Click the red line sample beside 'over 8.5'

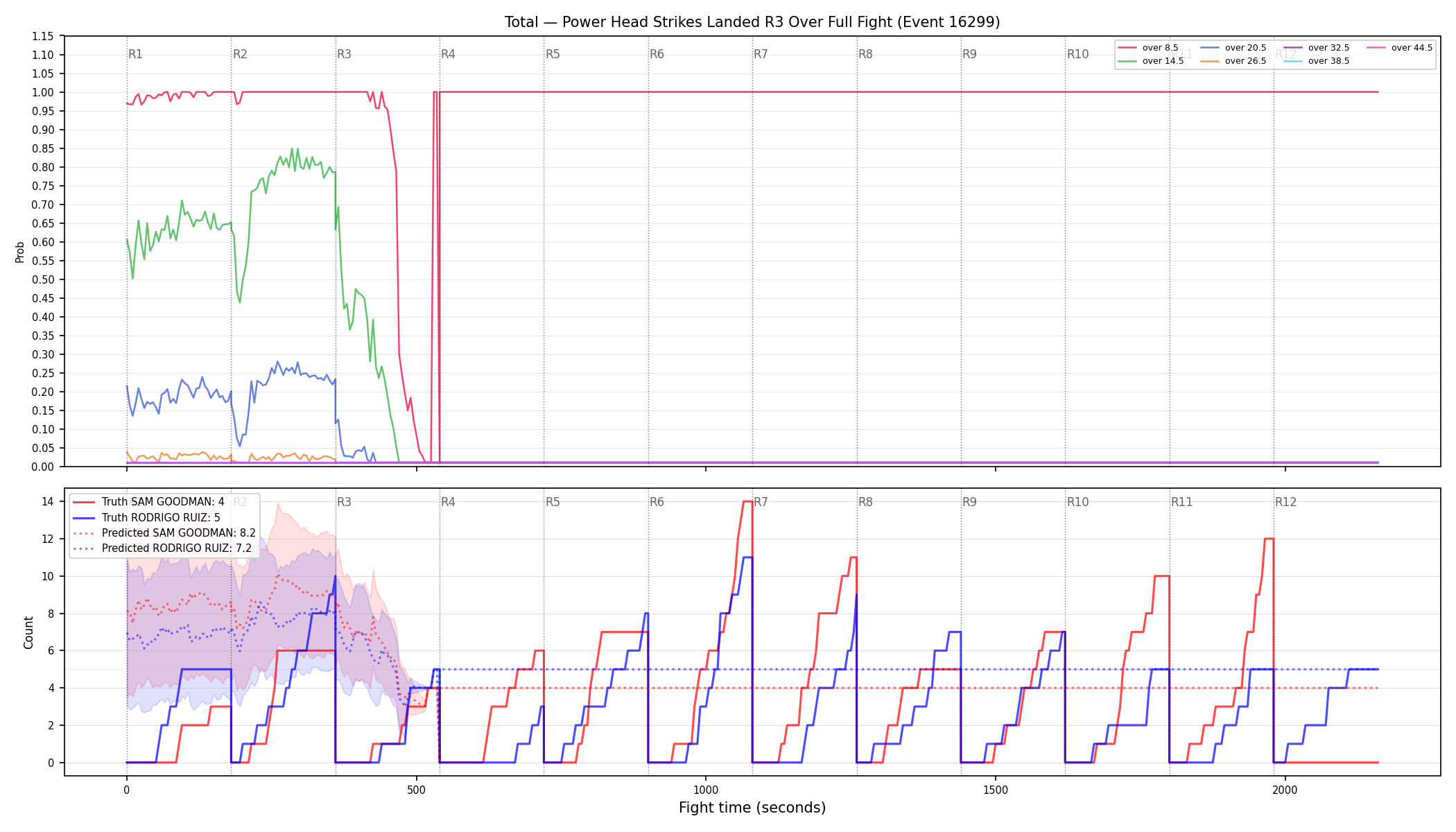(x=1127, y=48)
